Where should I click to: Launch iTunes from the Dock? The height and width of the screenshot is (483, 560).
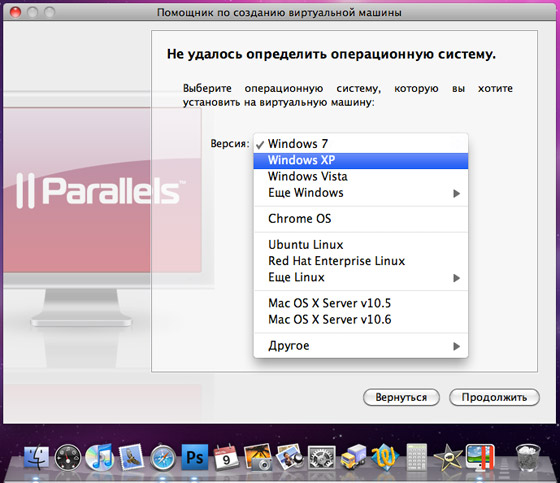(100, 457)
